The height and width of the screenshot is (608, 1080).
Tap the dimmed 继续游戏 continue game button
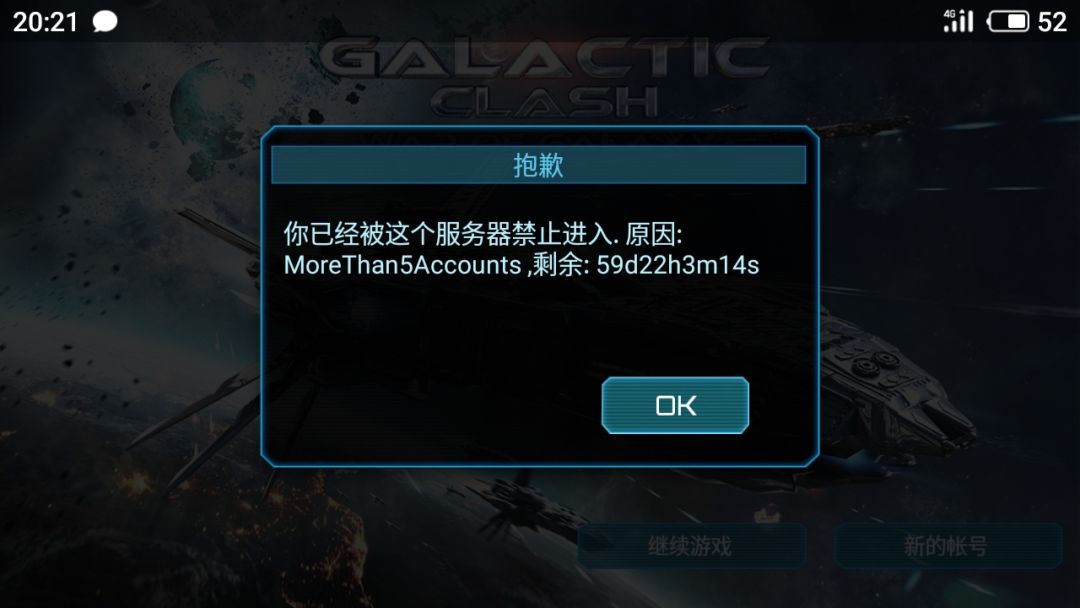click(692, 546)
